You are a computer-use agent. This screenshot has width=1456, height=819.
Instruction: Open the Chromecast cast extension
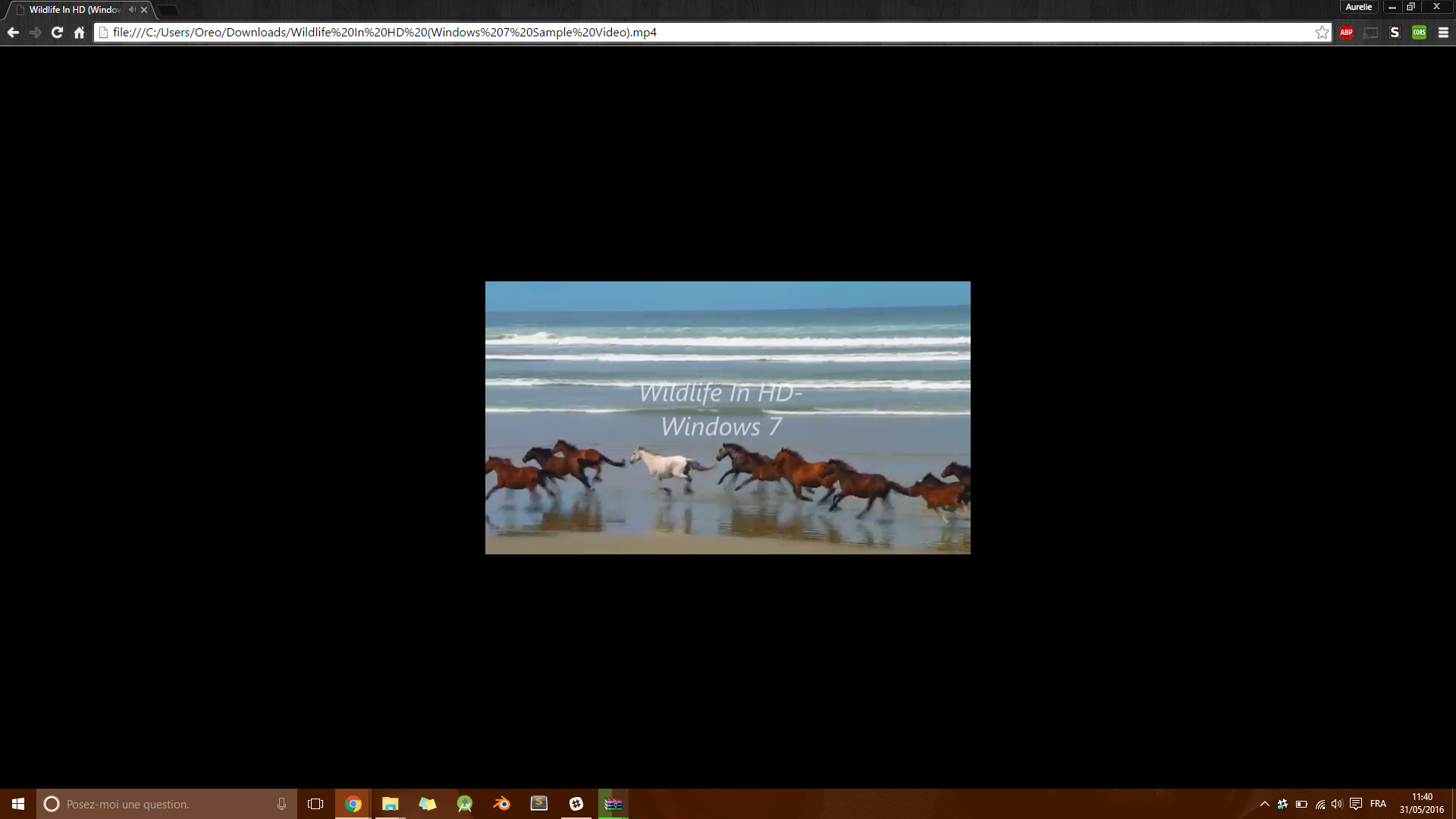pyautogui.click(x=1370, y=33)
